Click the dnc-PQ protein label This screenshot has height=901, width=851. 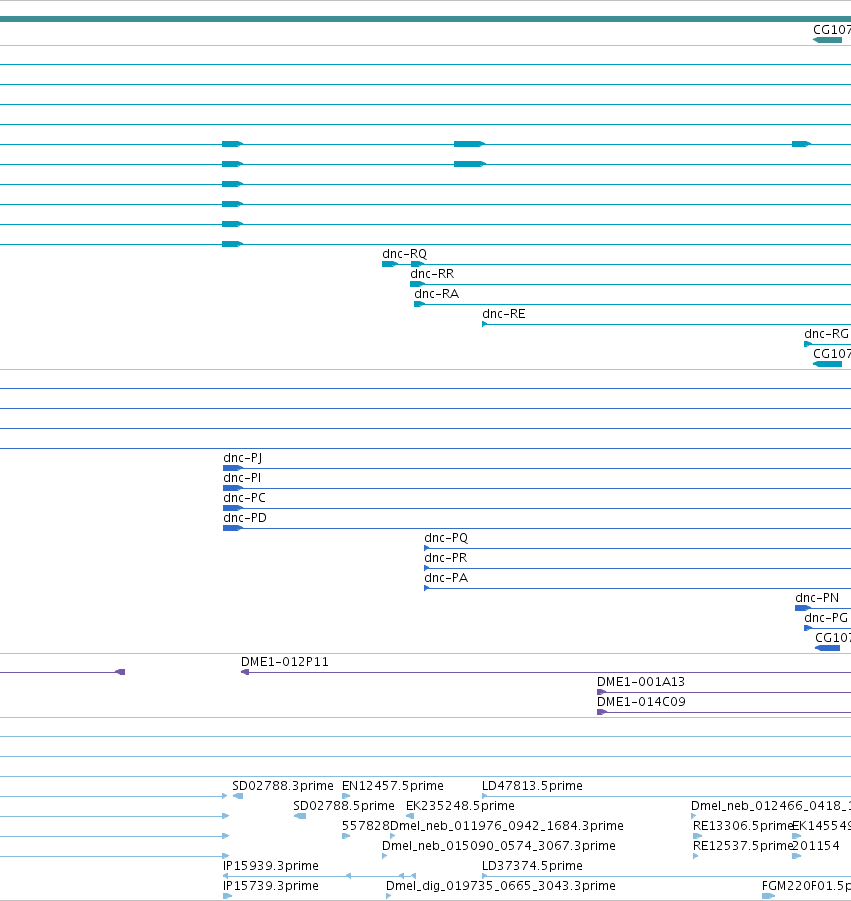click(x=446, y=538)
